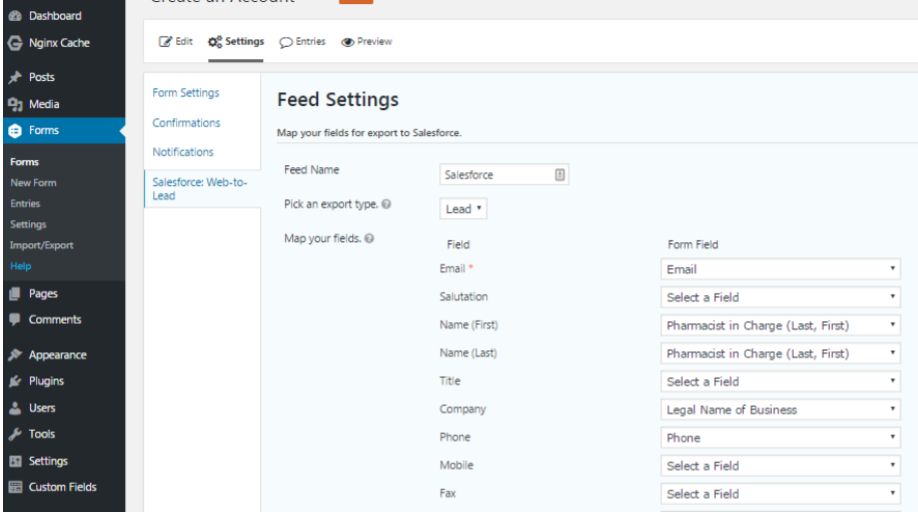Open Form Settings section
Image resolution: width=918 pixels, height=515 pixels.
186,93
